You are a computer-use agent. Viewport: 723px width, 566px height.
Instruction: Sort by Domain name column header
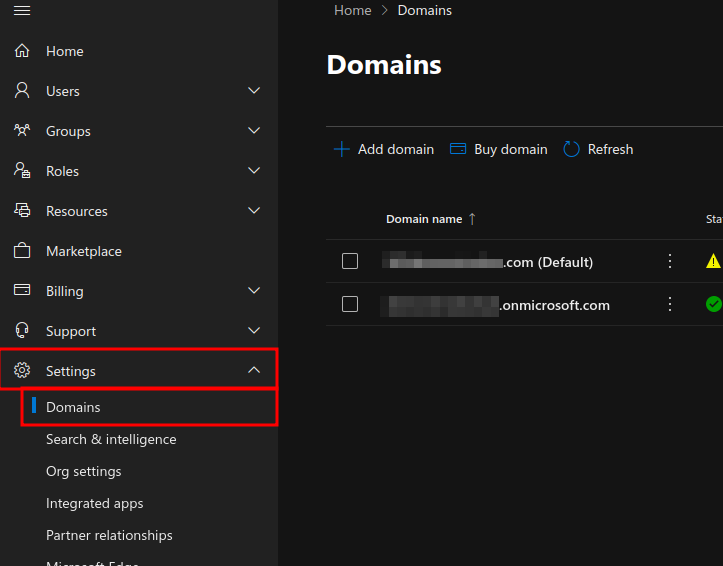(x=424, y=219)
